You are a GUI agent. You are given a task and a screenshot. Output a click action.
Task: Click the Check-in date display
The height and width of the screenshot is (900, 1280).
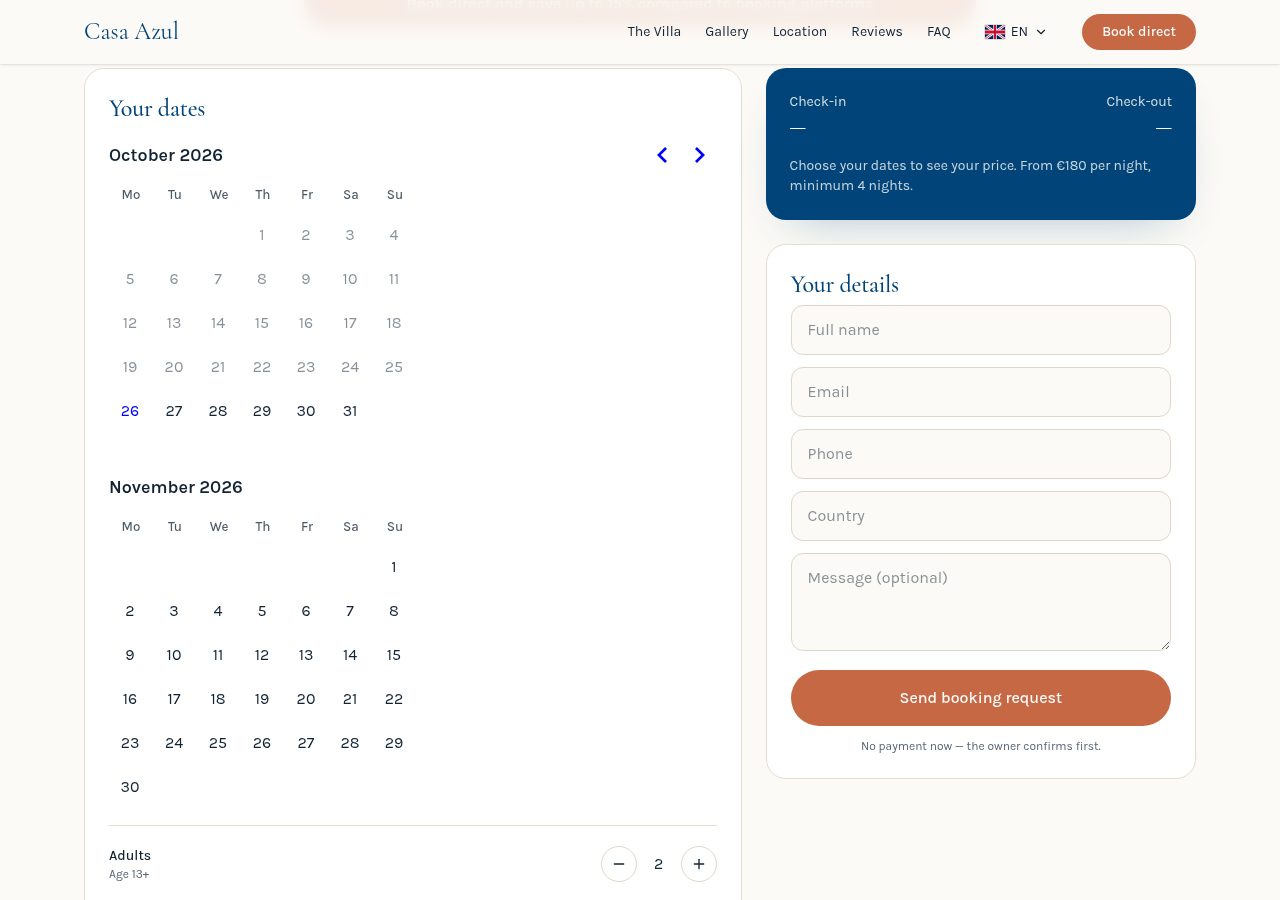(x=818, y=114)
